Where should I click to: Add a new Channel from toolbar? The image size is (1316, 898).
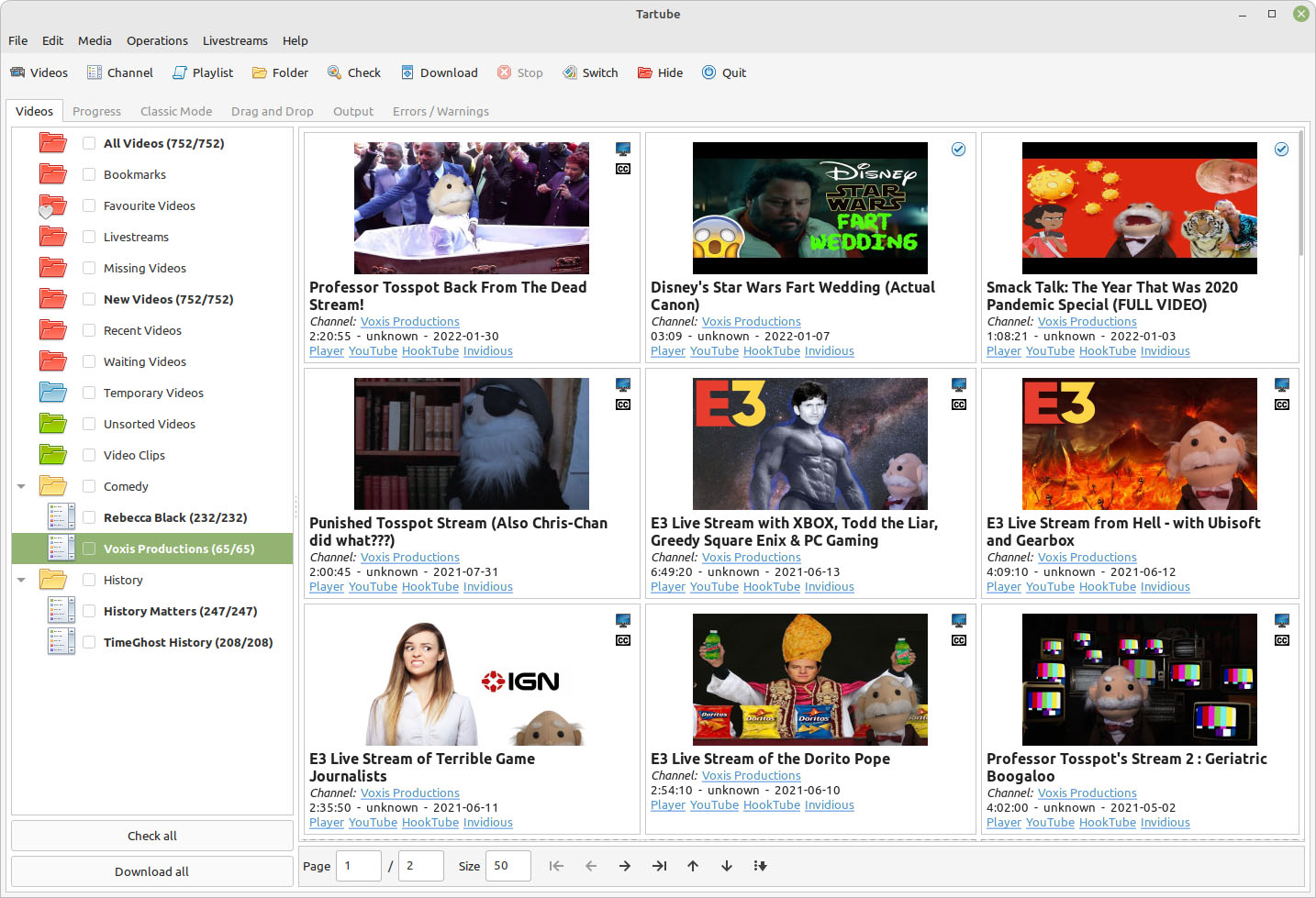(119, 72)
